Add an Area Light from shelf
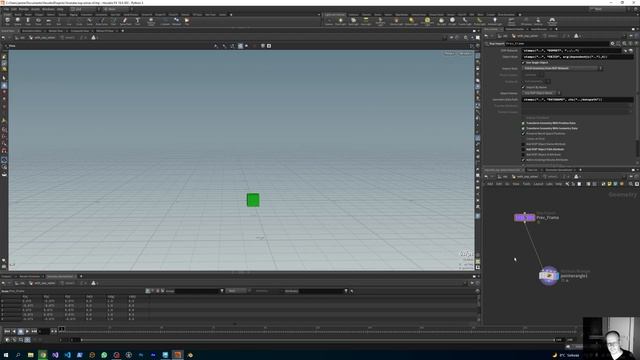The width and height of the screenshot is (640, 360). (366, 21)
